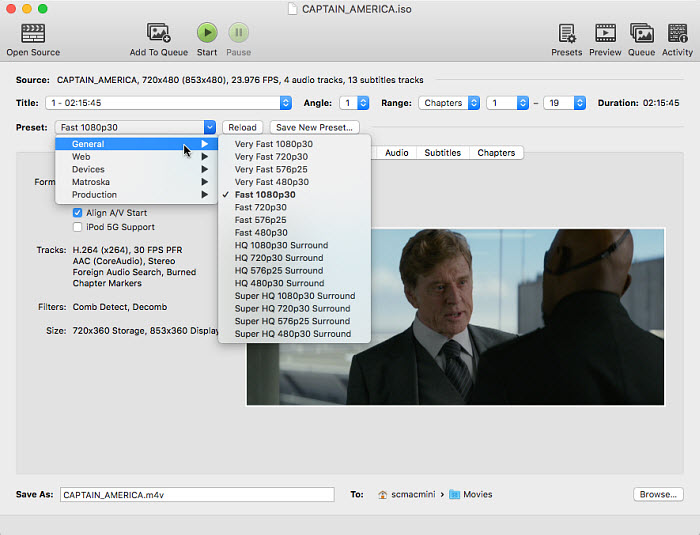Select the HQ 1080p30 Surround preset
Image resolution: width=700 pixels, height=535 pixels.
tap(295, 245)
